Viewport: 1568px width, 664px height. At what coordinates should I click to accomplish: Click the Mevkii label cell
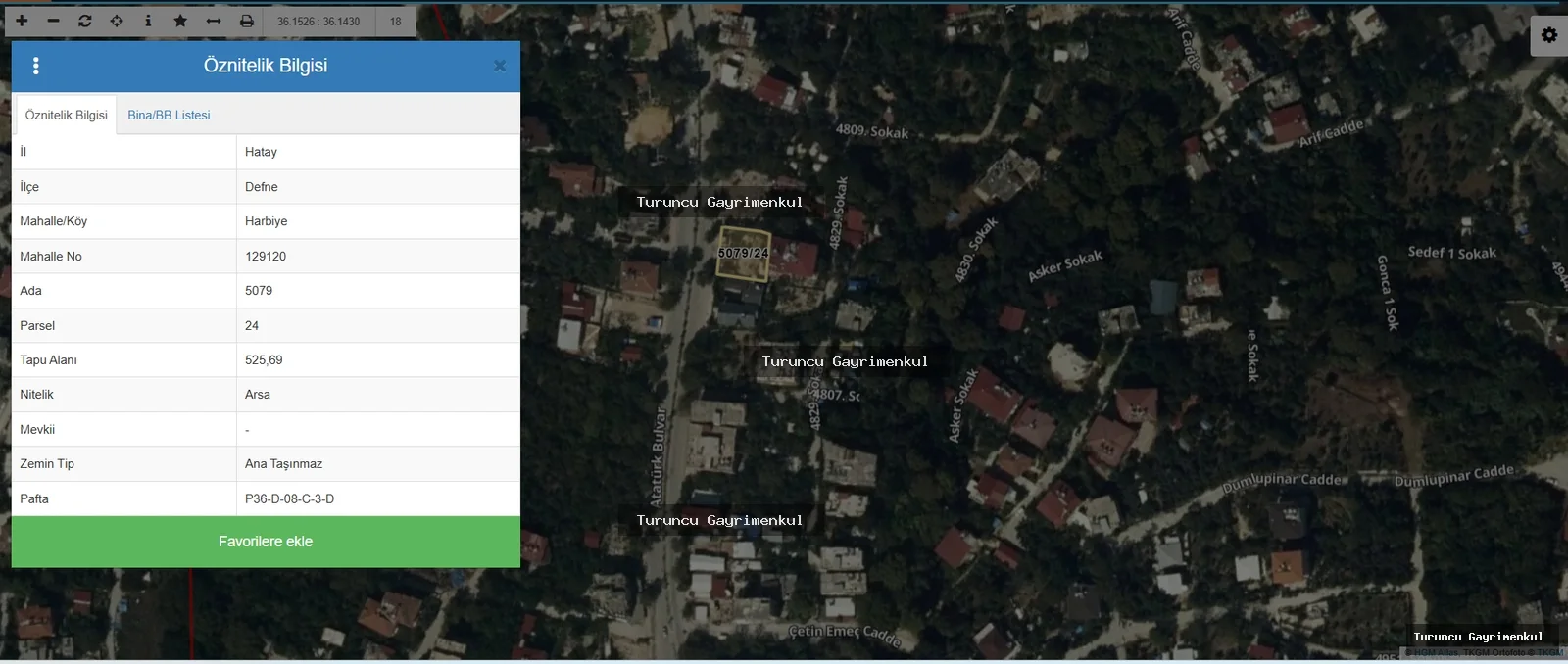pos(123,430)
